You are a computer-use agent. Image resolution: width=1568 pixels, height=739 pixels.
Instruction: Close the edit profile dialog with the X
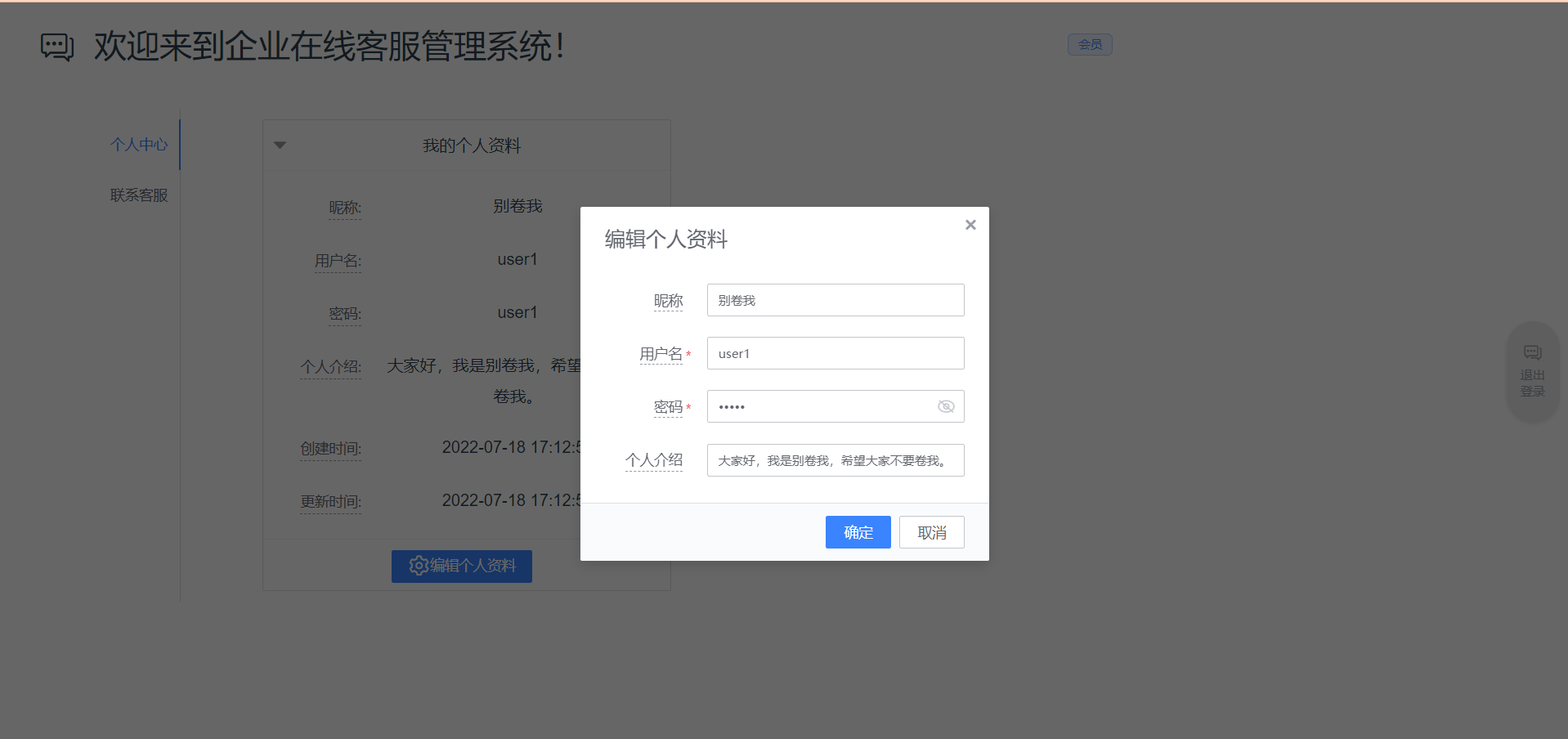click(970, 225)
